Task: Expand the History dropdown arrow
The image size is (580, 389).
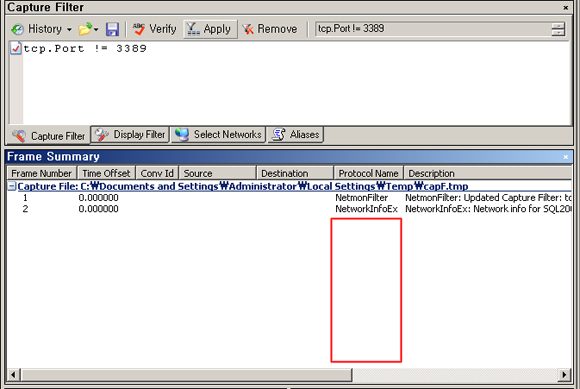Action: click(69, 29)
